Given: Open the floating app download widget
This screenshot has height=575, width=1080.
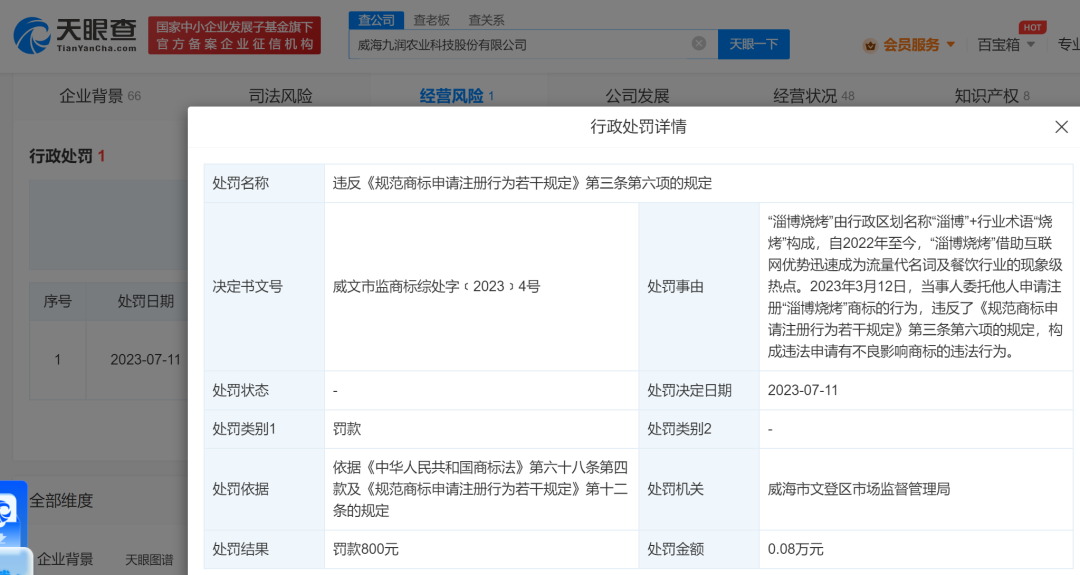Looking at the screenshot, I should pyautogui.click(x=12, y=513).
